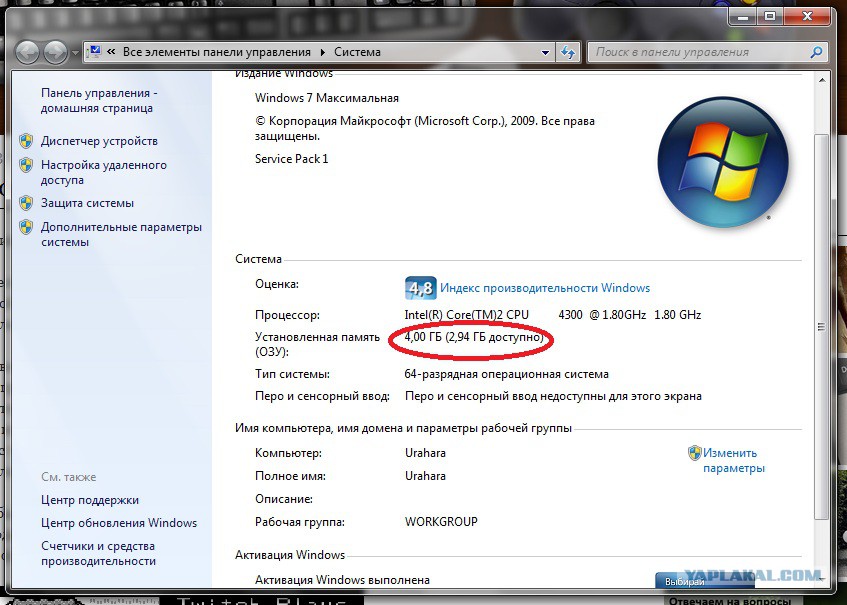Screen dimensions: 847x605
Task: Click shield icon beside 'Дополнительные параметры системы'
Action: pyautogui.click(x=26, y=227)
